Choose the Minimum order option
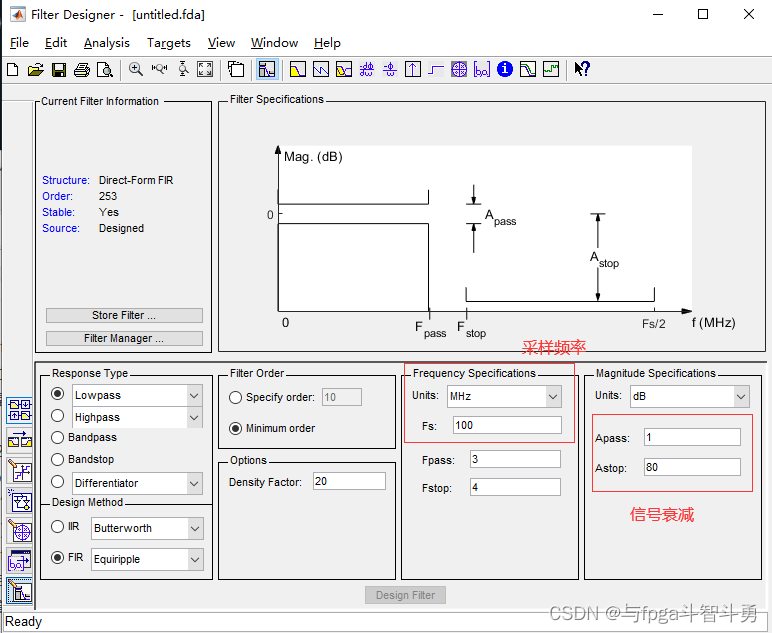Screen dimensions: 772x633 click(235, 429)
